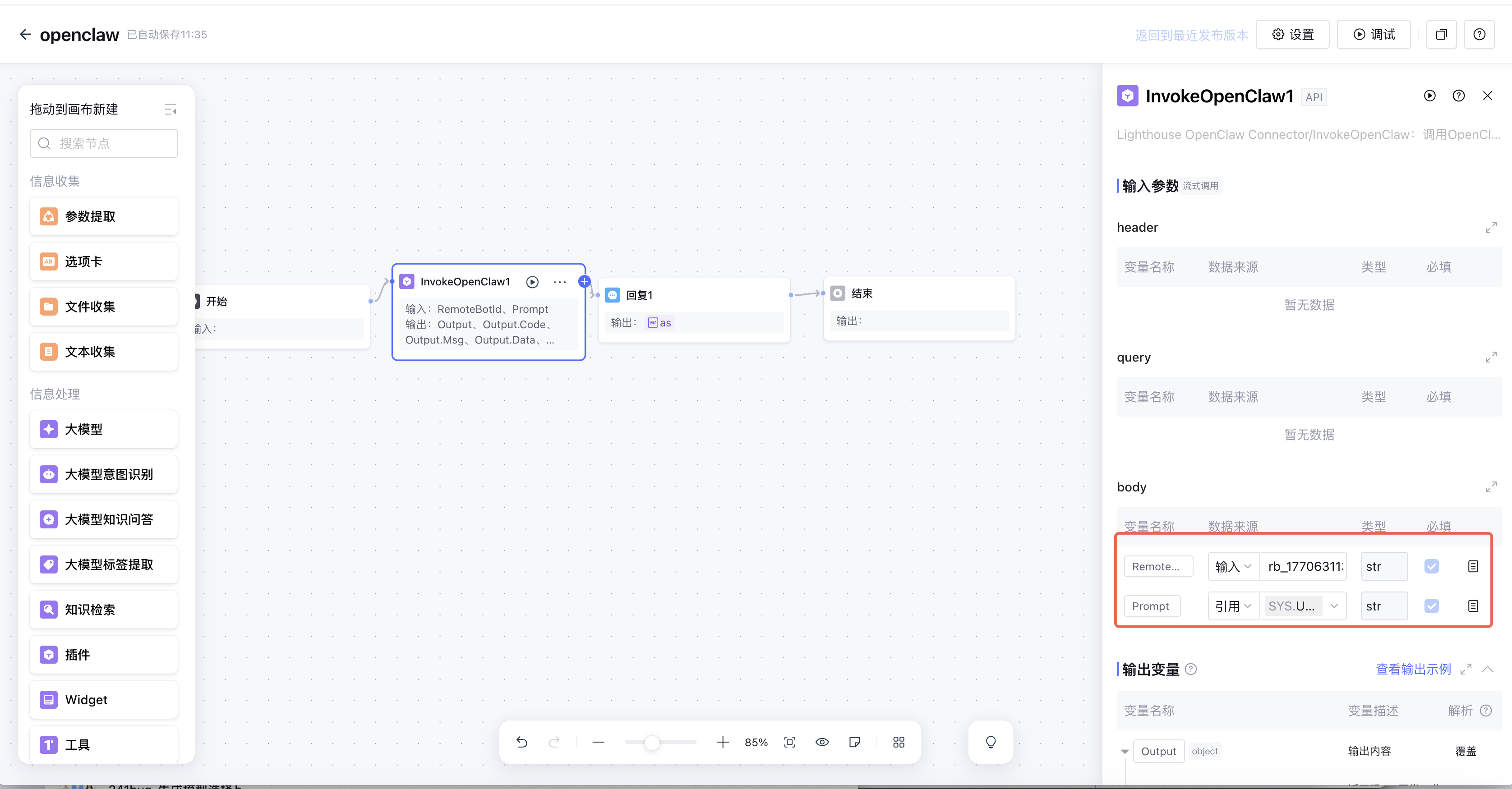Click the 调试 debug button
The image size is (1512, 789).
(x=1374, y=35)
